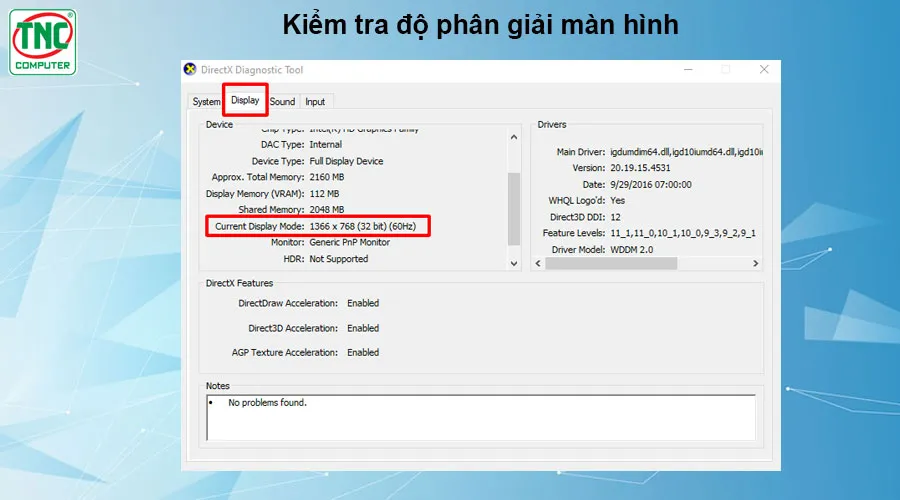Click the driver date '9/29/2016 07:00:00'
Screen dimensions: 900x500
(x=651, y=185)
